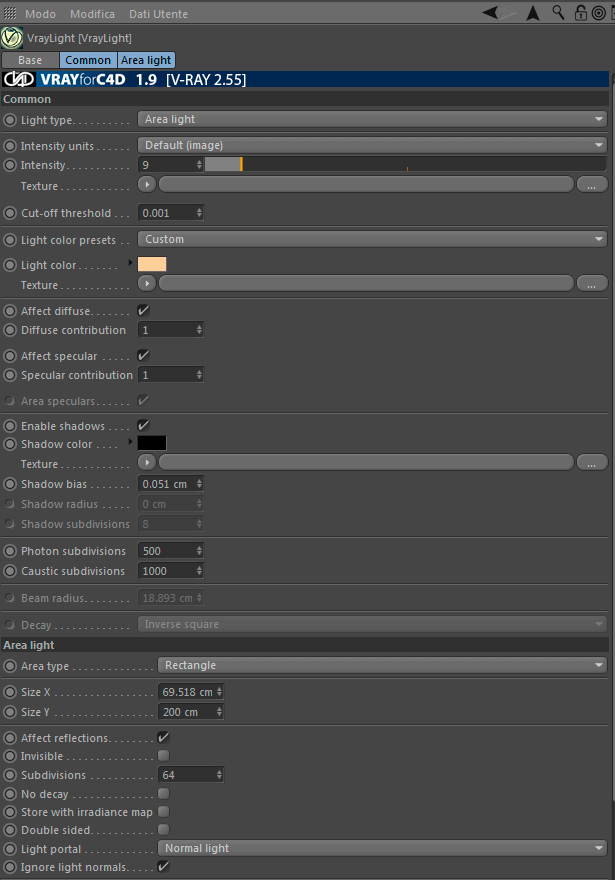Open the Light color presets dropdown
This screenshot has width=615, height=880.
point(373,239)
